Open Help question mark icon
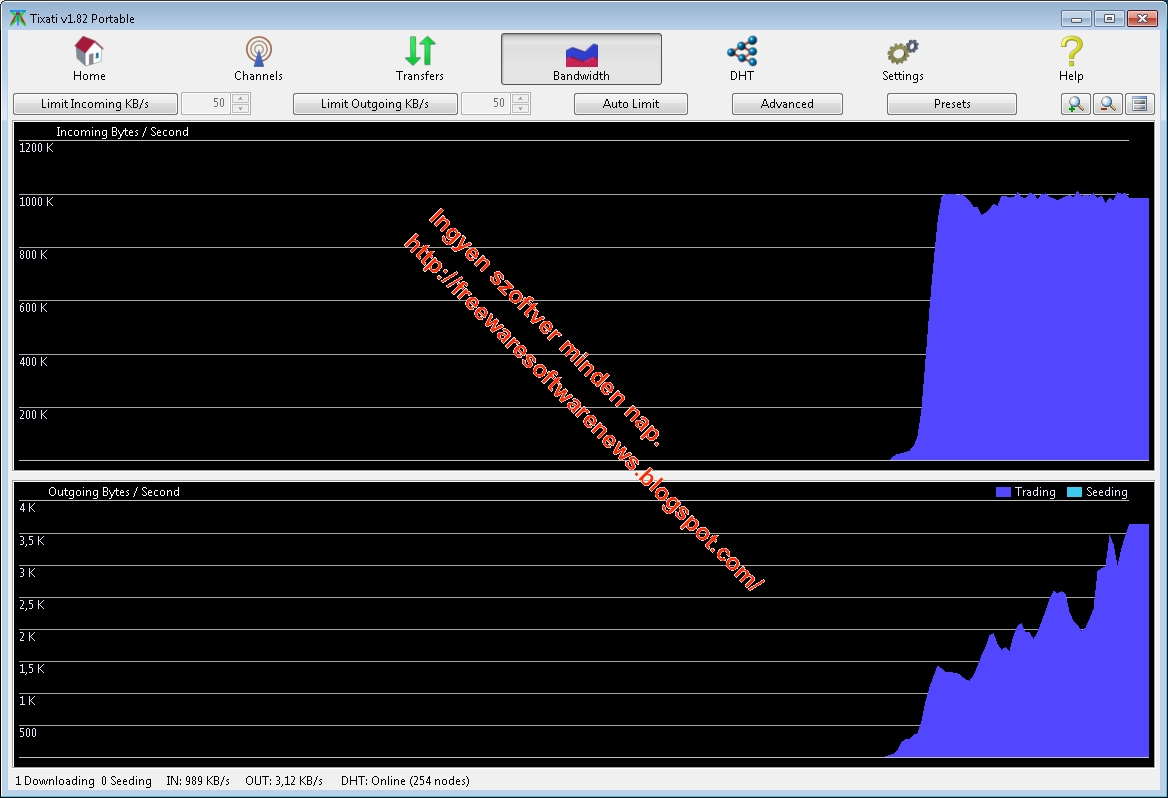The image size is (1168, 798). pyautogui.click(x=1071, y=51)
